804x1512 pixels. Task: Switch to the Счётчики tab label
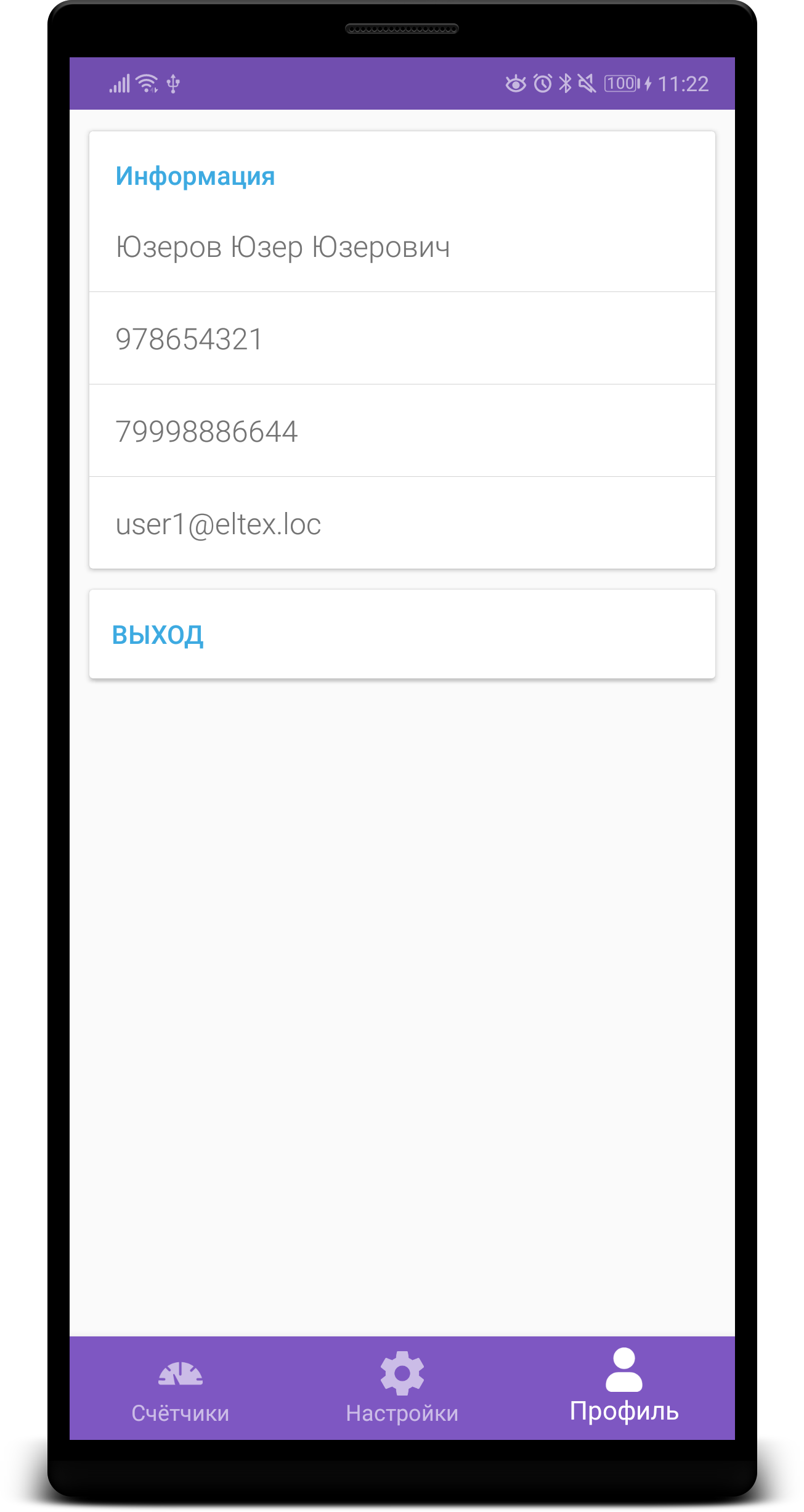[180, 1413]
